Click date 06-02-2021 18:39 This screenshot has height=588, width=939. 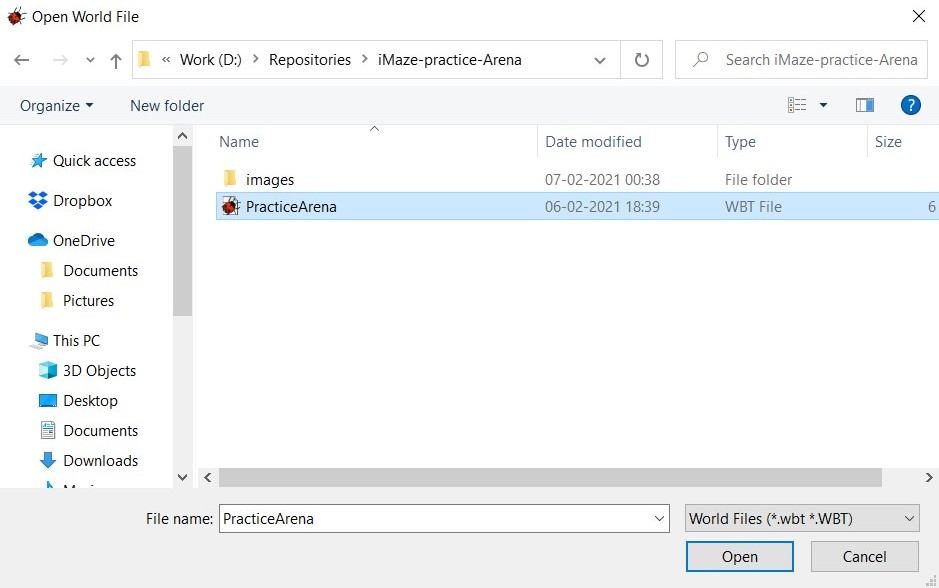tap(602, 207)
